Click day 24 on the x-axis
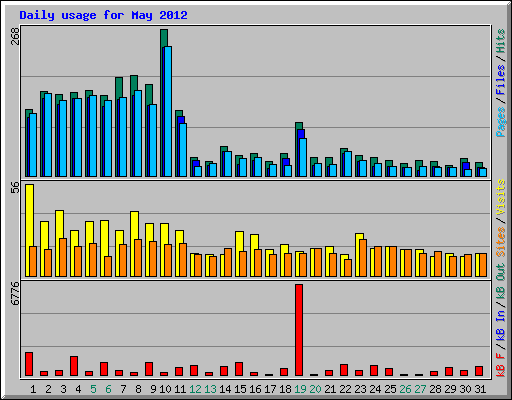The width and height of the screenshot is (512, 400). [375, 389]
